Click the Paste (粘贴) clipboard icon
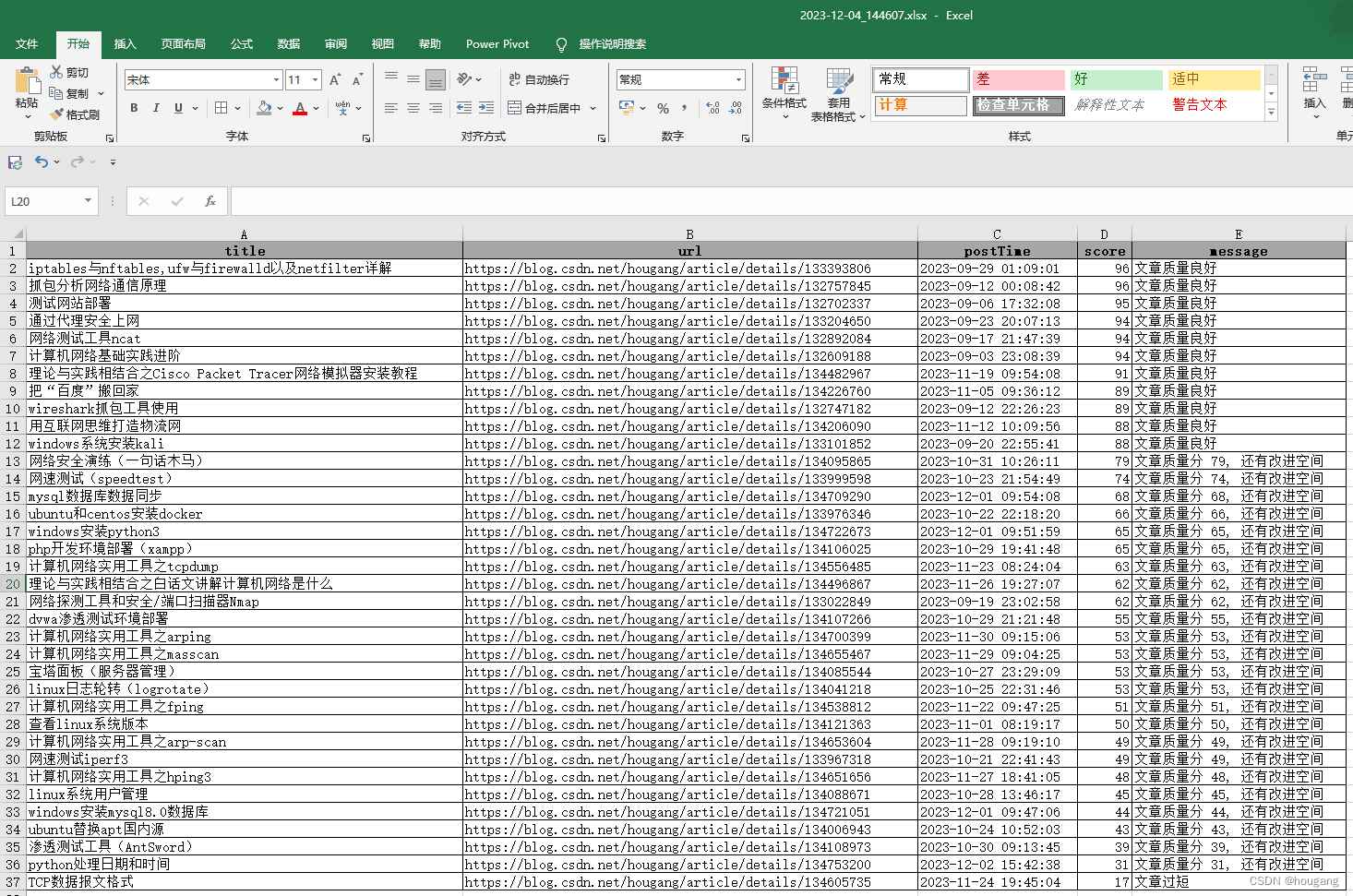 [x=27, y=81]
